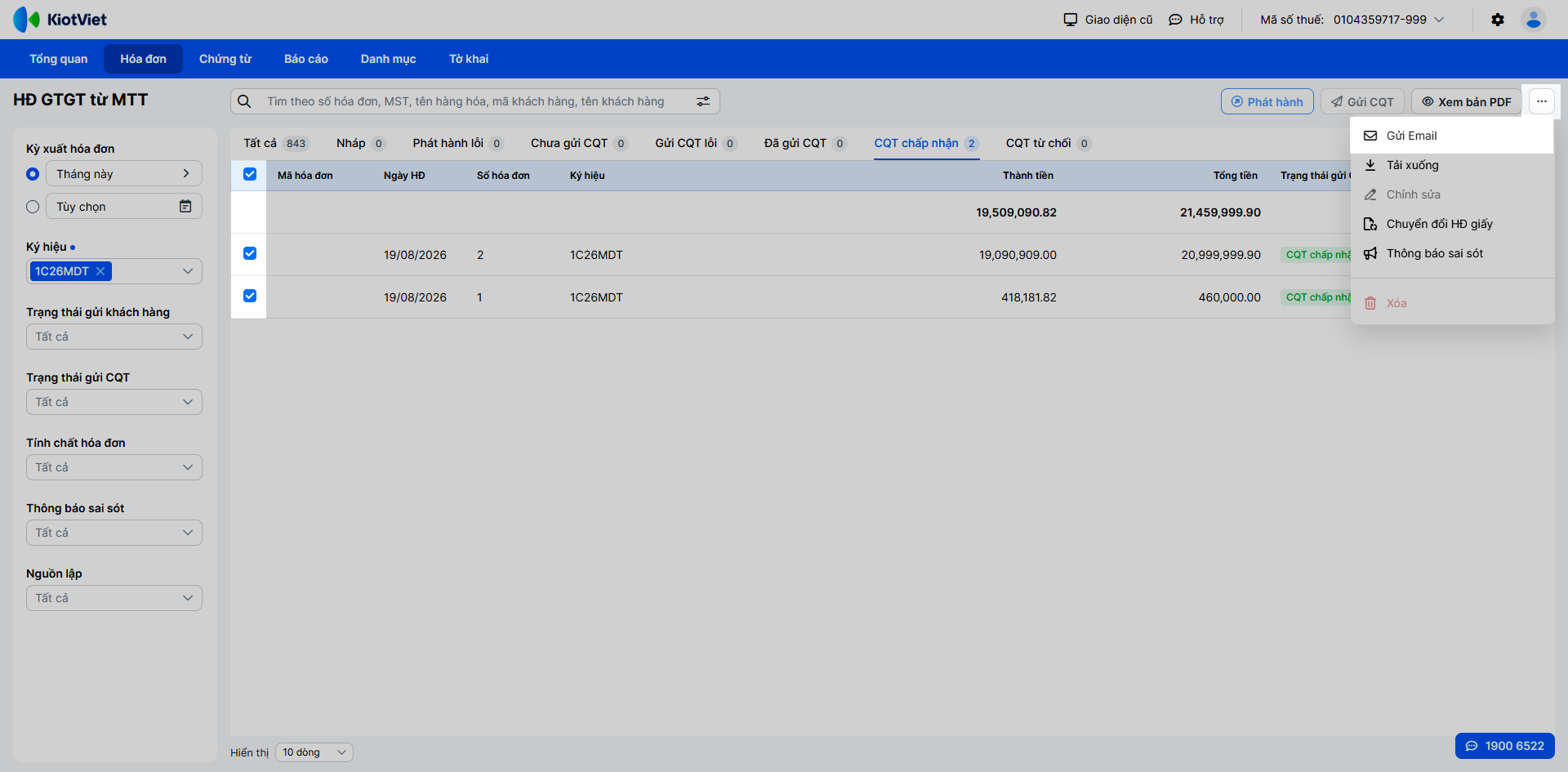Click the monitor icon beside Giao diện cũ
The height and width of the screenshot is (772, 1568).
tap(1071, 20)
